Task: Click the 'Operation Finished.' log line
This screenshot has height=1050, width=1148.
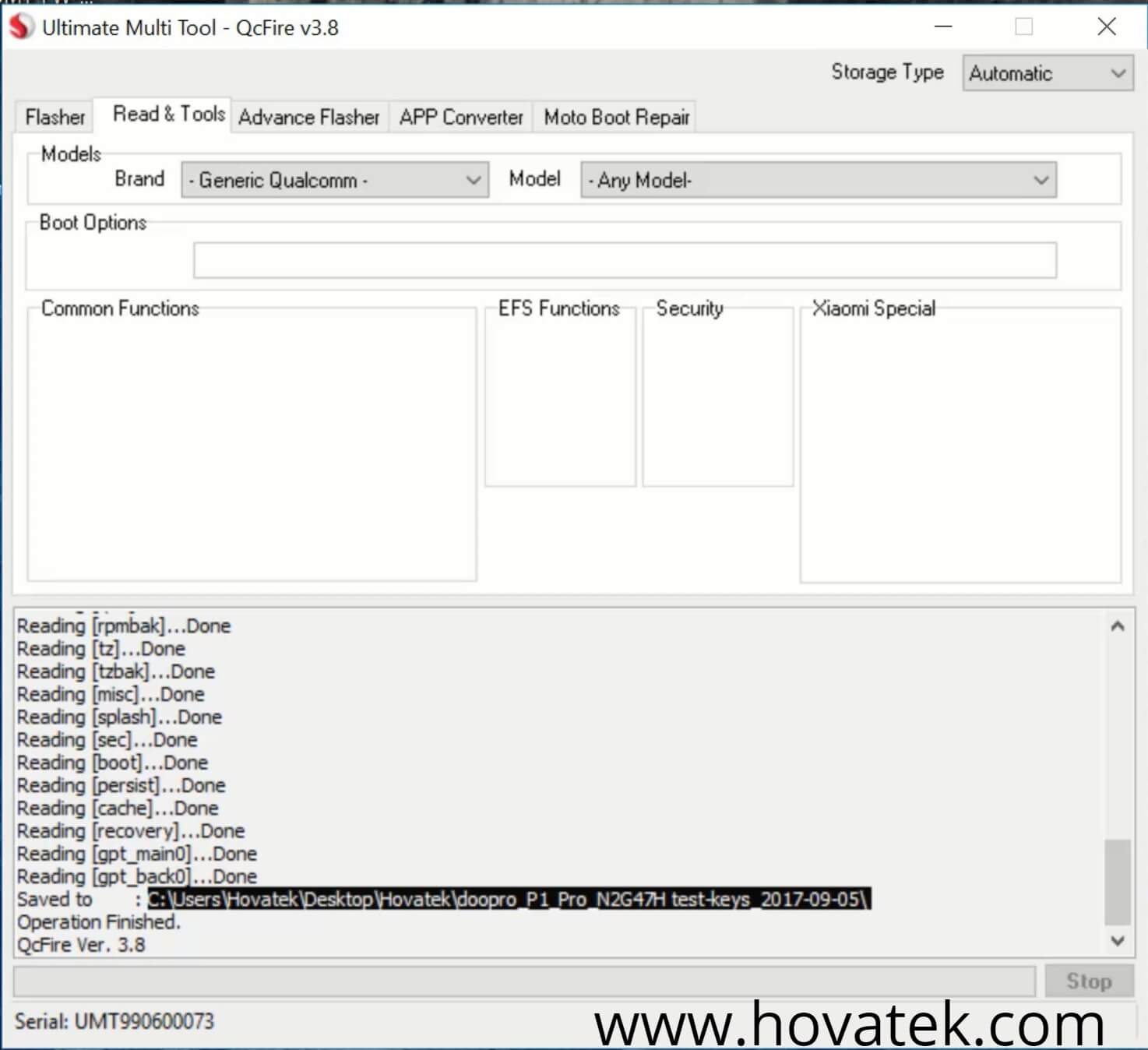Action: (99, 921)
